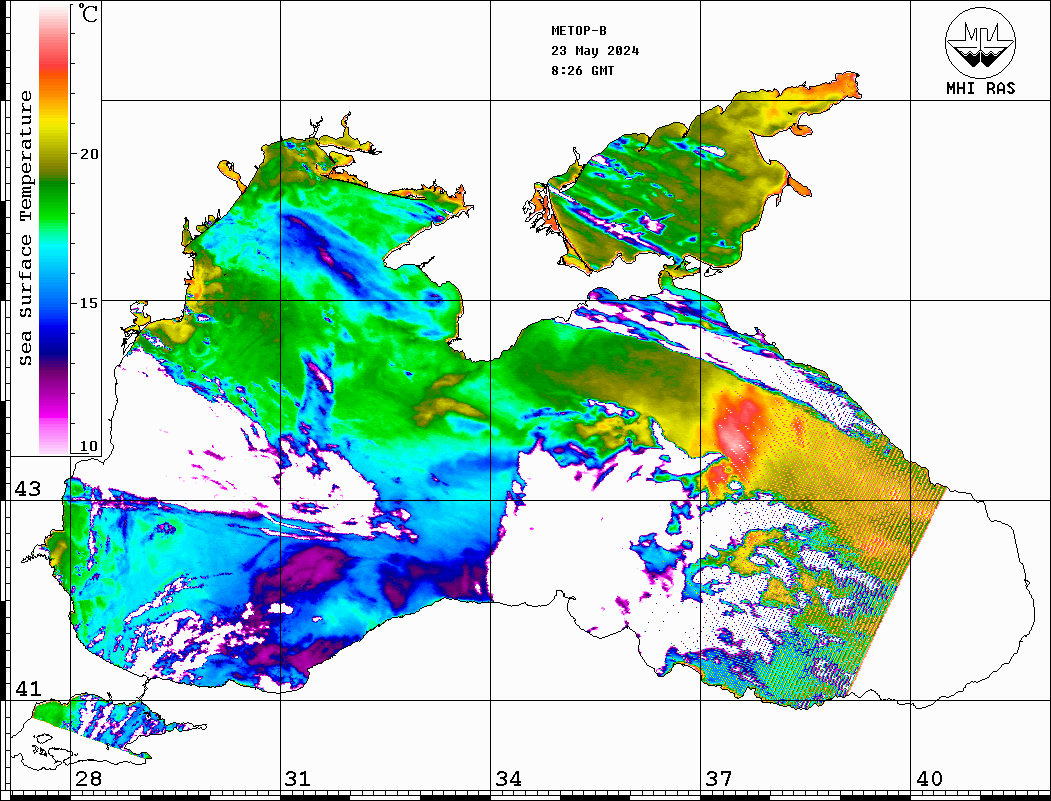The height and width of the screenshot is (801, 1051).
Task: Click latitude label 43
Action: (28, 489)
